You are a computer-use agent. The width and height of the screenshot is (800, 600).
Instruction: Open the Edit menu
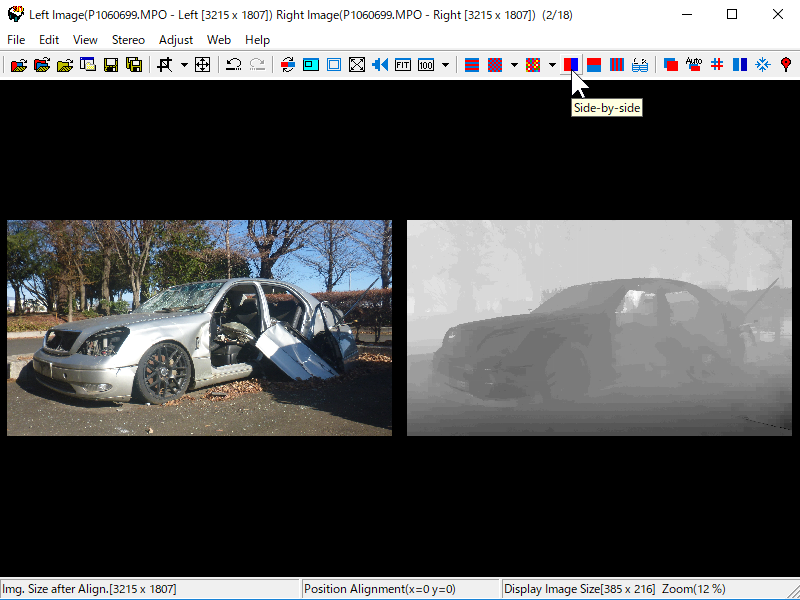click(x=49, y=40)
